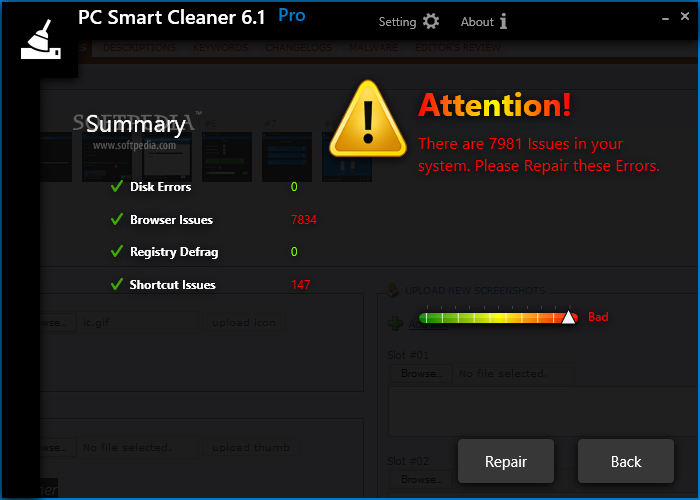Click upload icon button in background page
Viewport: 700px width, 500px height.
(244, 322)
